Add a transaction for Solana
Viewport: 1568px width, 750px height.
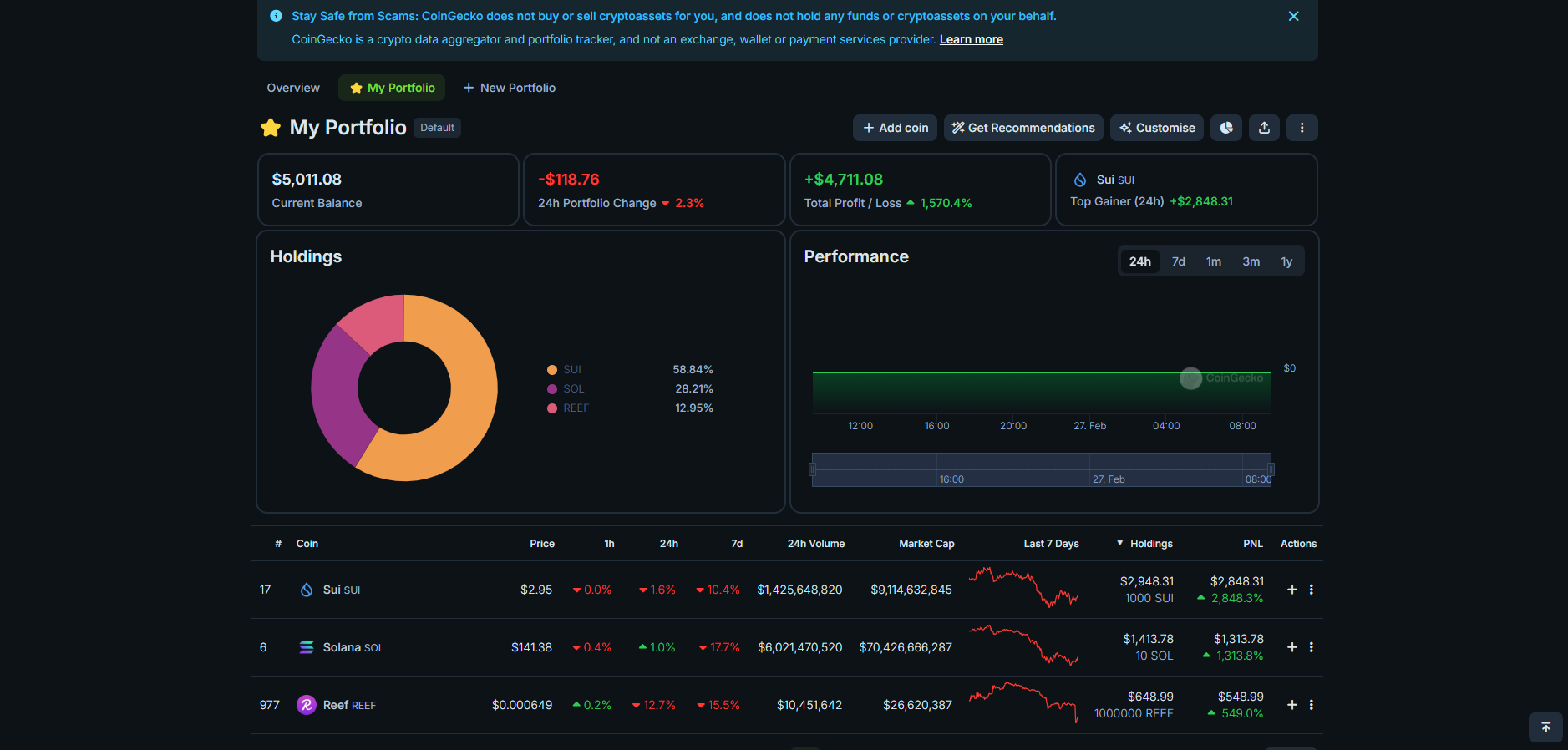point(1292,647)
